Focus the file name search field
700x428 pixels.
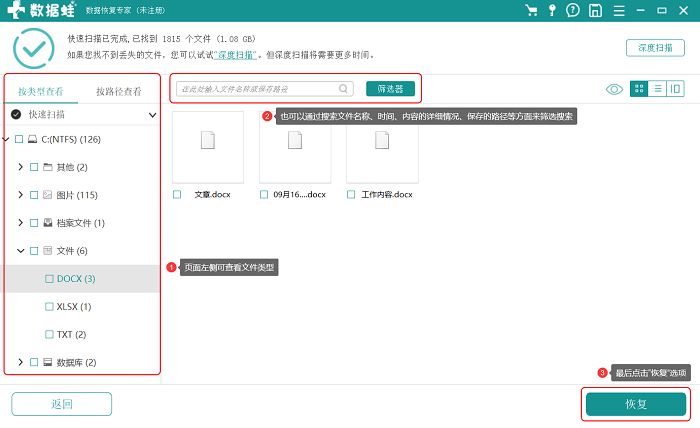[265, 89]
